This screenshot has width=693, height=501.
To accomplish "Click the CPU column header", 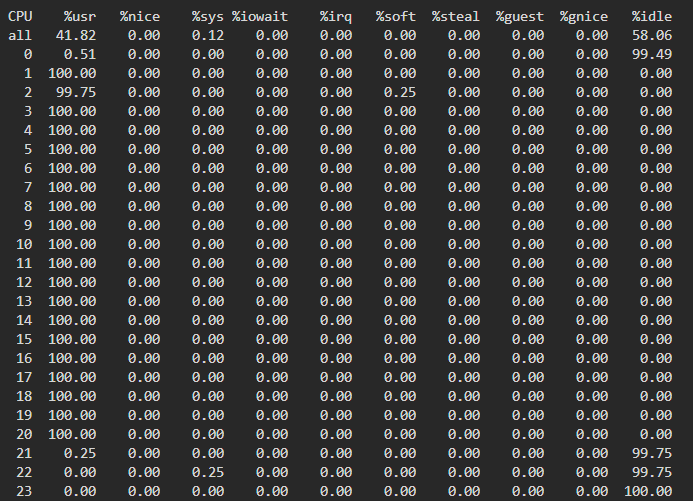I will coord(21,16).
